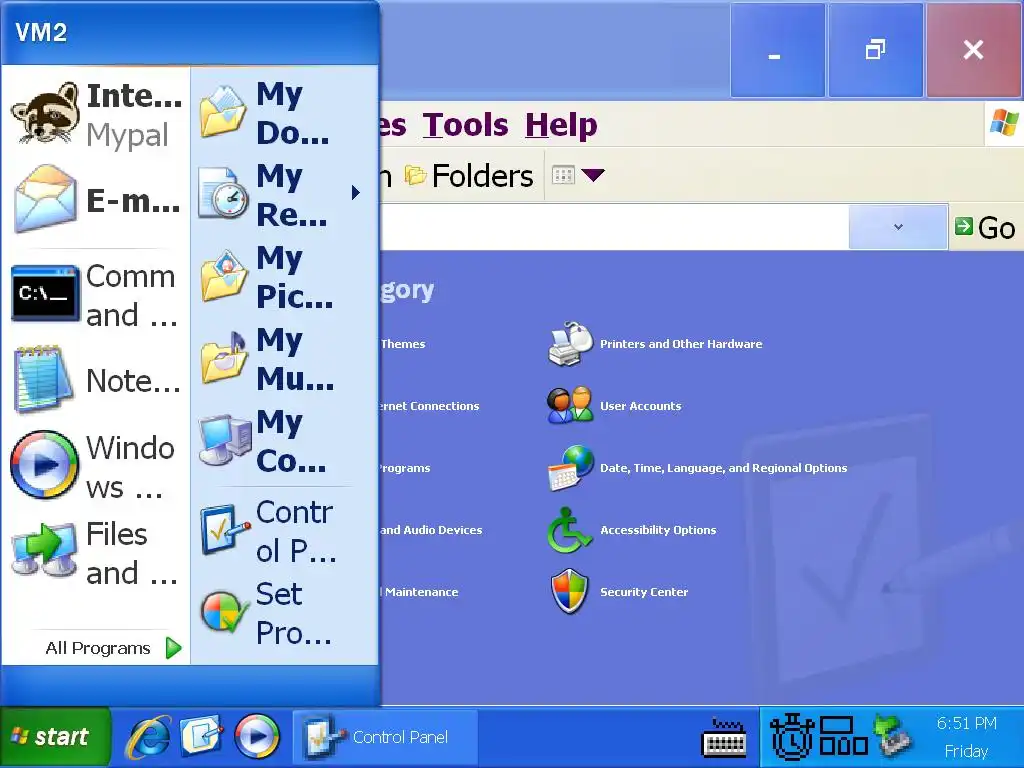Open Notepad from the Start menu

[x=96, y=380]
